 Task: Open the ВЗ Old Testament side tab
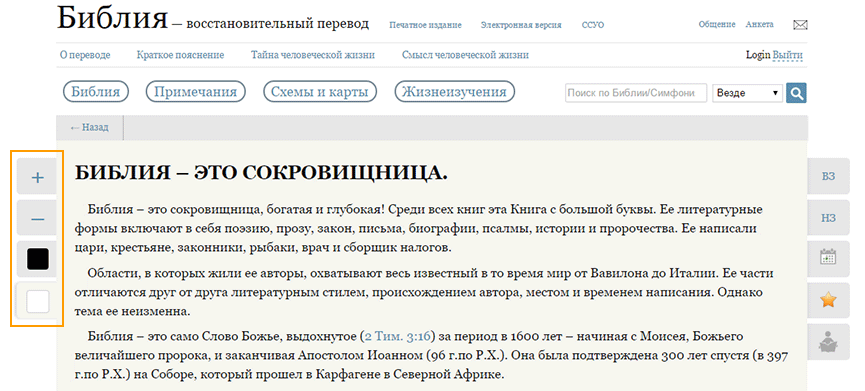pos(828,176)
